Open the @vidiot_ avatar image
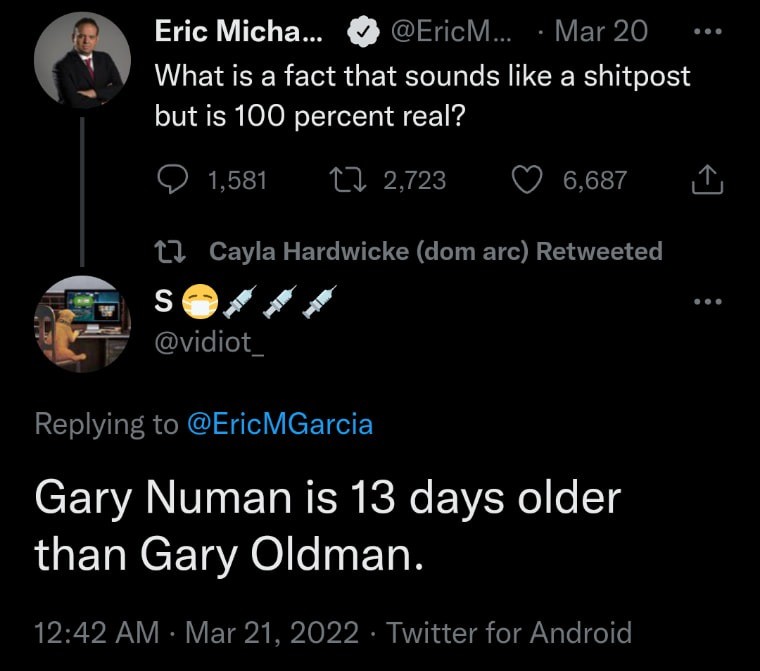This screenshot has width=760, height=671. [83, 324]
